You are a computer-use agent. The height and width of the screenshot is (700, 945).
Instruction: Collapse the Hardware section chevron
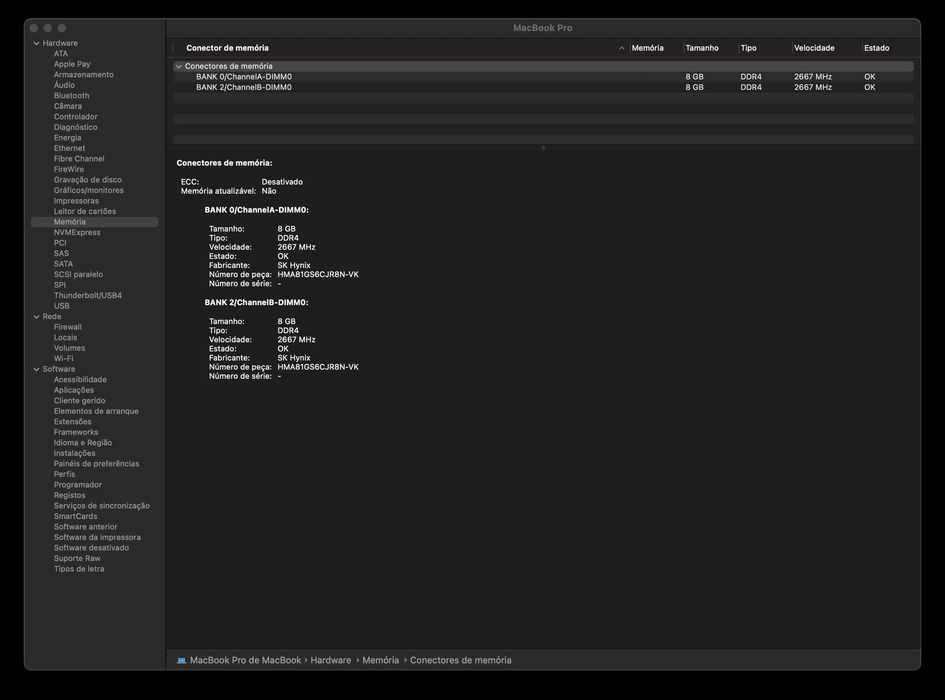[x=36, y=43]
